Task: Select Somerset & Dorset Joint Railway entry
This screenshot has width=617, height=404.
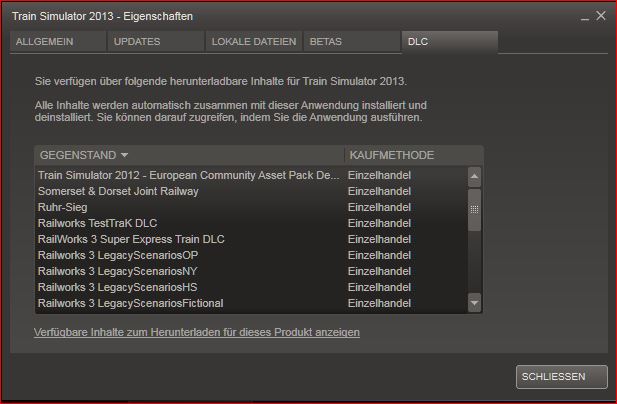Action: (x=251, y=192)
